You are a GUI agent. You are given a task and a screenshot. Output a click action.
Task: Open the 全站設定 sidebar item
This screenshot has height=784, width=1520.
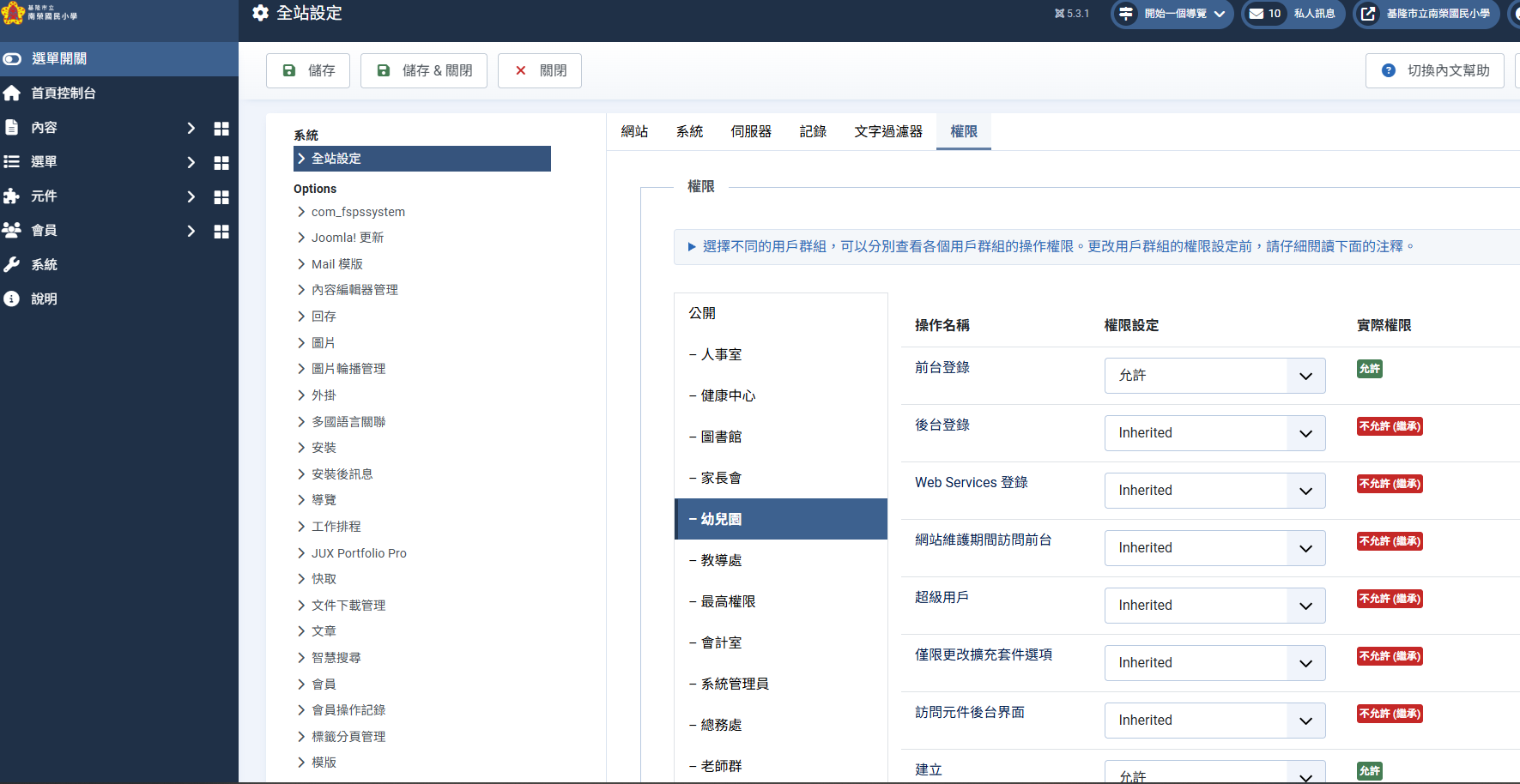[x=422, y=159]
